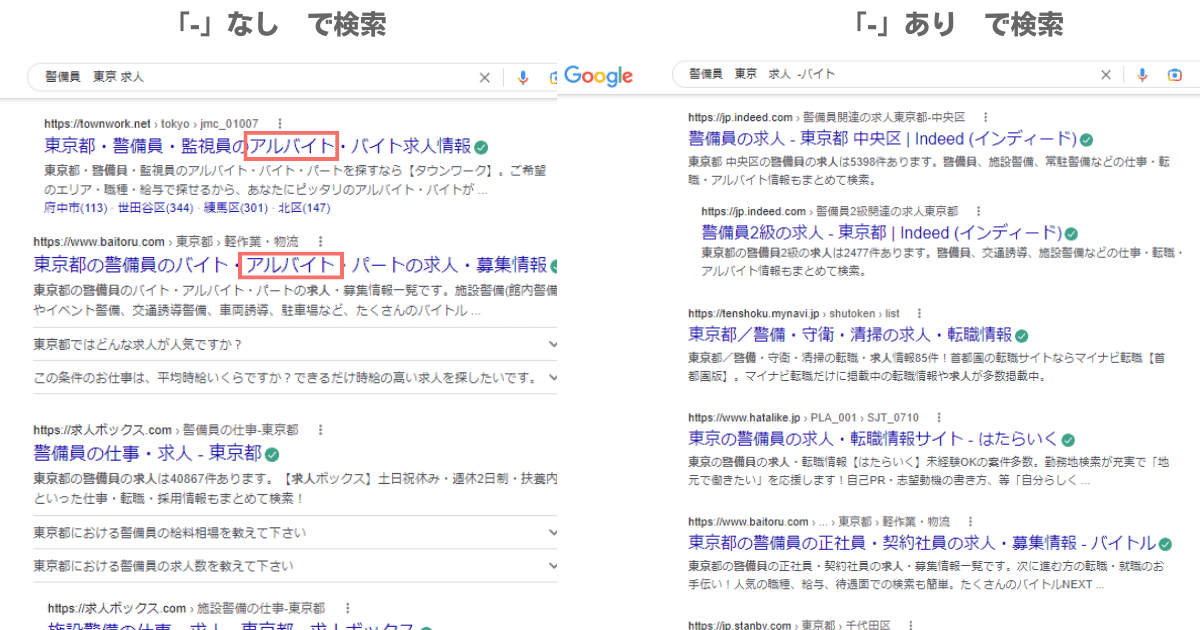
Task: Open 東京都/警備・守衛・清掃の求人・転職情報 result
Action: [x=850, y=335]
